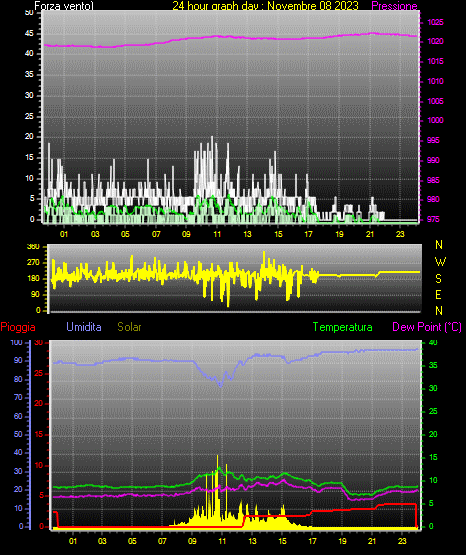Click hour 15 on bottom graph axis
Viewport: 466px width, 555px height.
(x=282, y=541)
